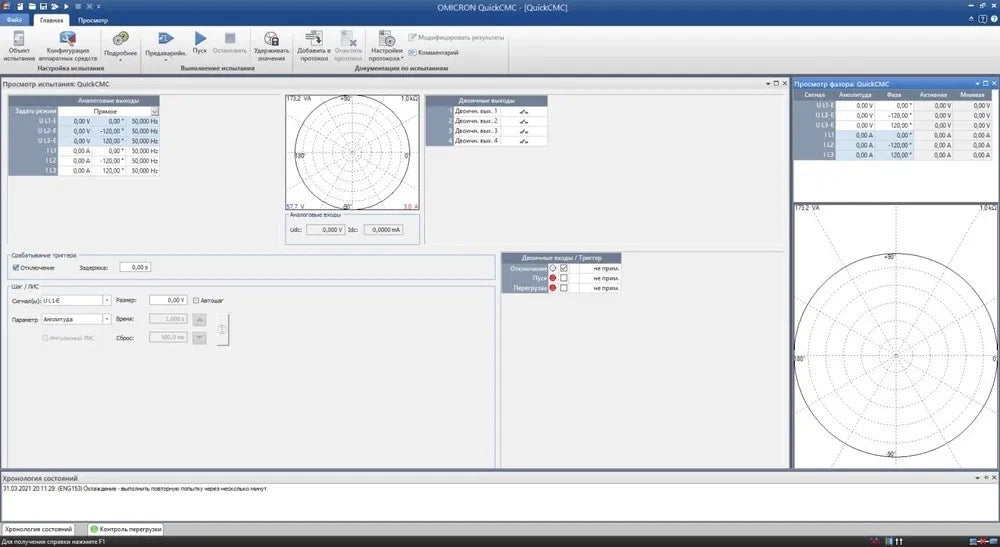Click the Размер value input field
This screenshot has height=547, width=1000.
click(x=168, y=300)
